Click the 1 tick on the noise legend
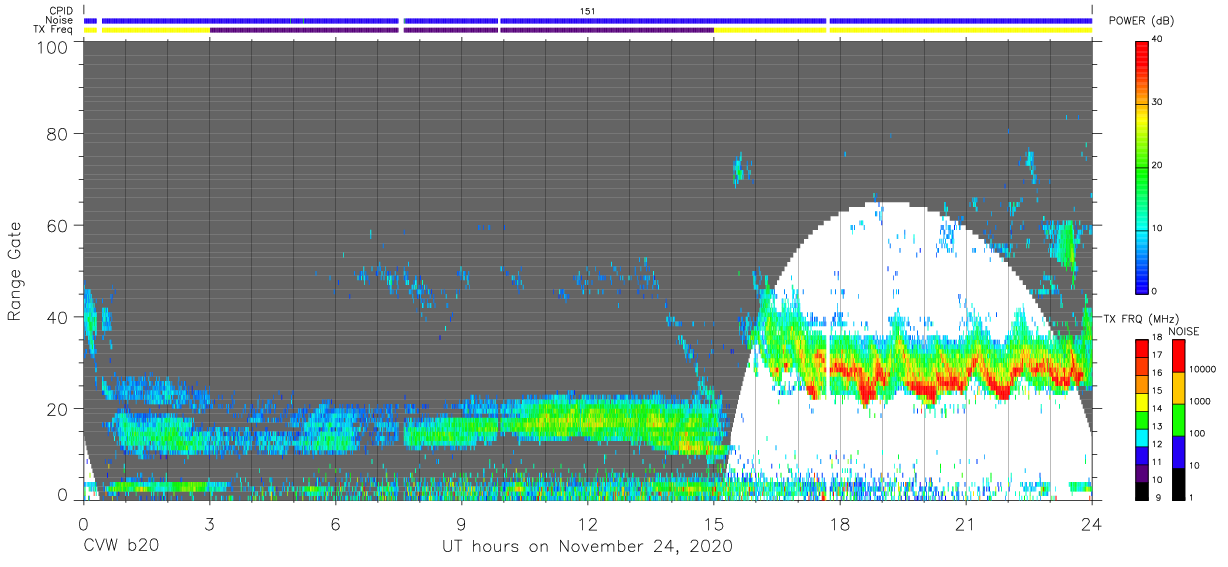The height and width of the screenshot is (567, 1228). pos(1193,497)
